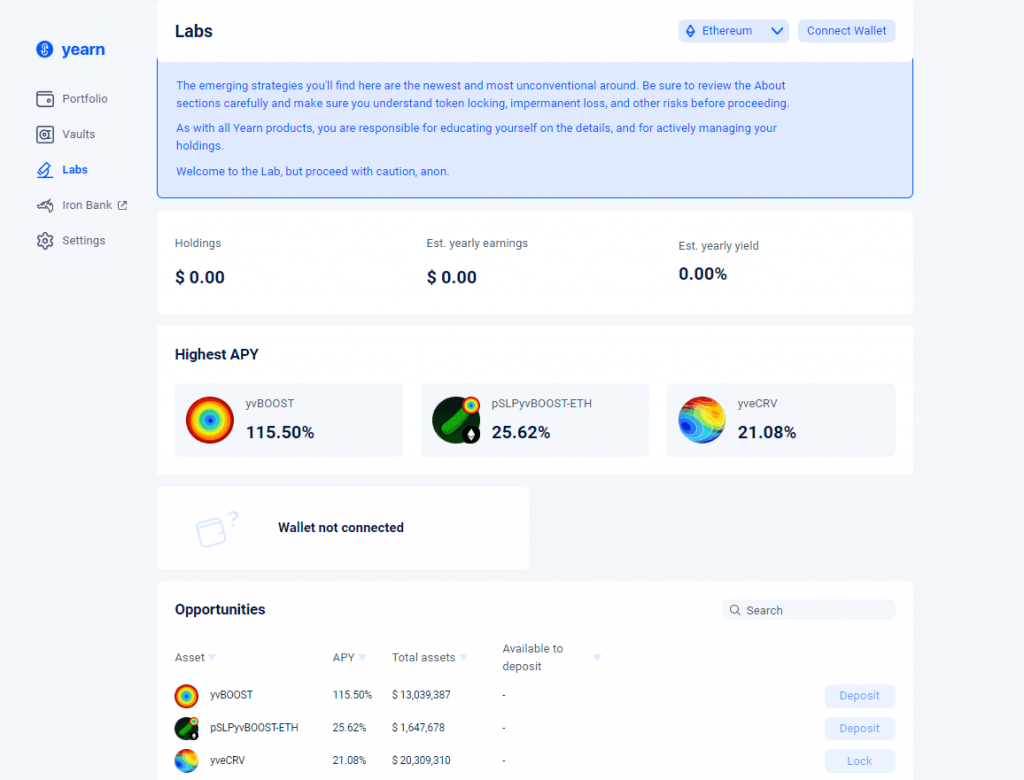This screenshot has width=1024, height=780.
Task: Click the pSLPyvBOOST-ETH token icon in Highest APY
Action: tap(456, 420)
